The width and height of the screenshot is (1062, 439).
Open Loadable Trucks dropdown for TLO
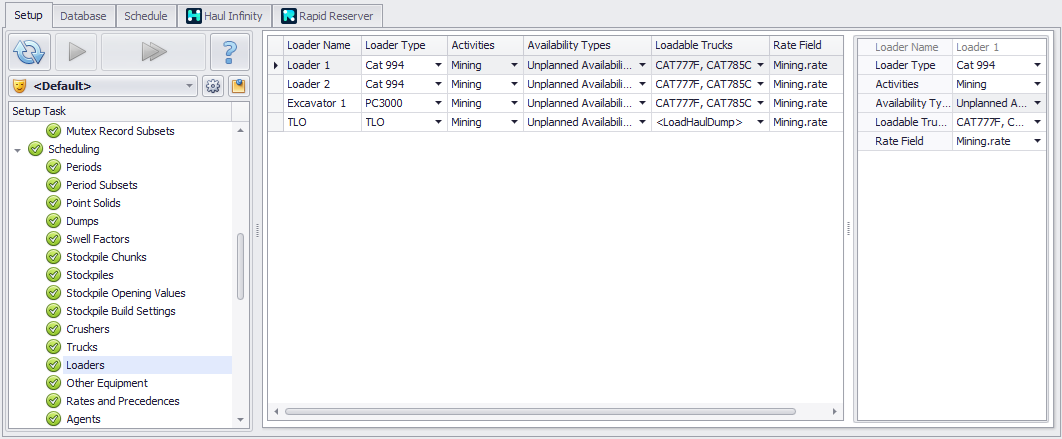pos(760,122)
